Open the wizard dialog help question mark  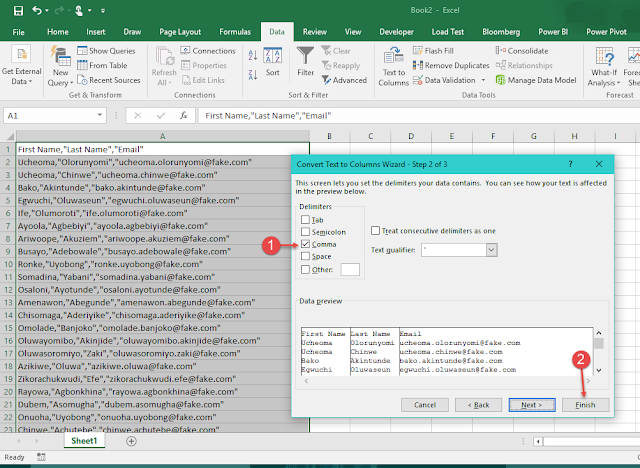(571, 164)
